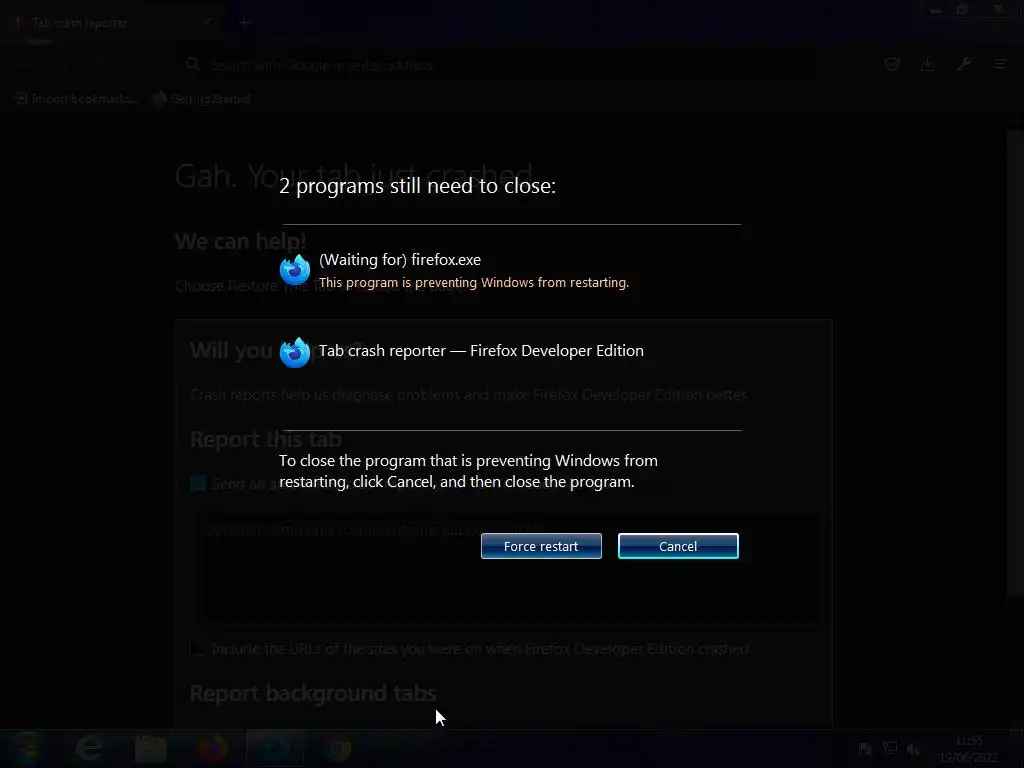
Task: Open the Windows Start button
Action: [x=26, y=748]
